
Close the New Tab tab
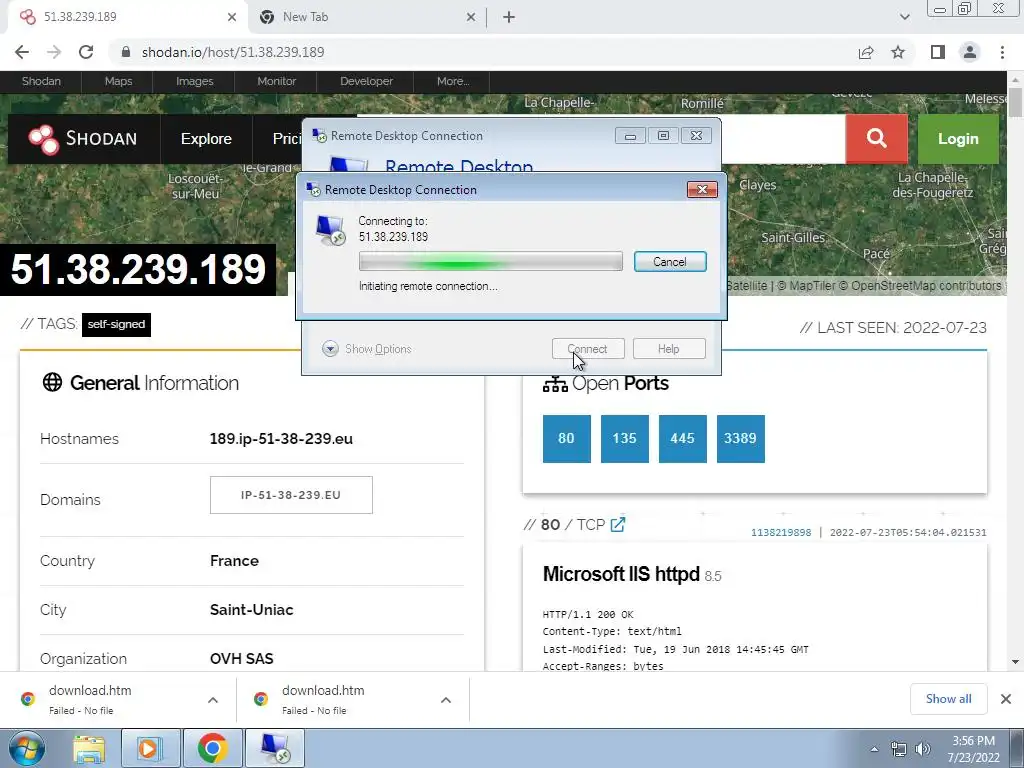click(471, 17)
